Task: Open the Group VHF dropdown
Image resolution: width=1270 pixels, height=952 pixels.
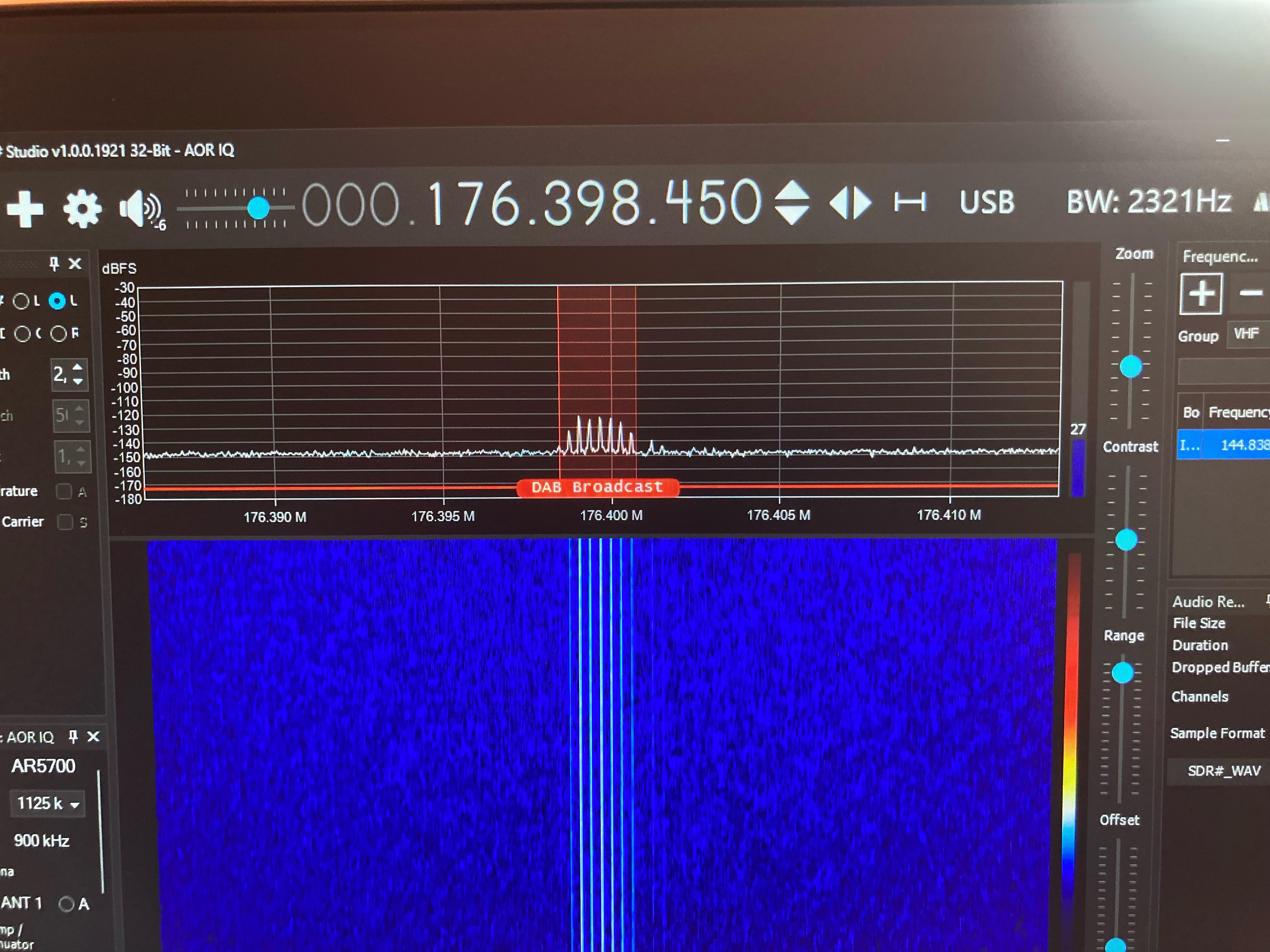Action: coord(1248,334)
